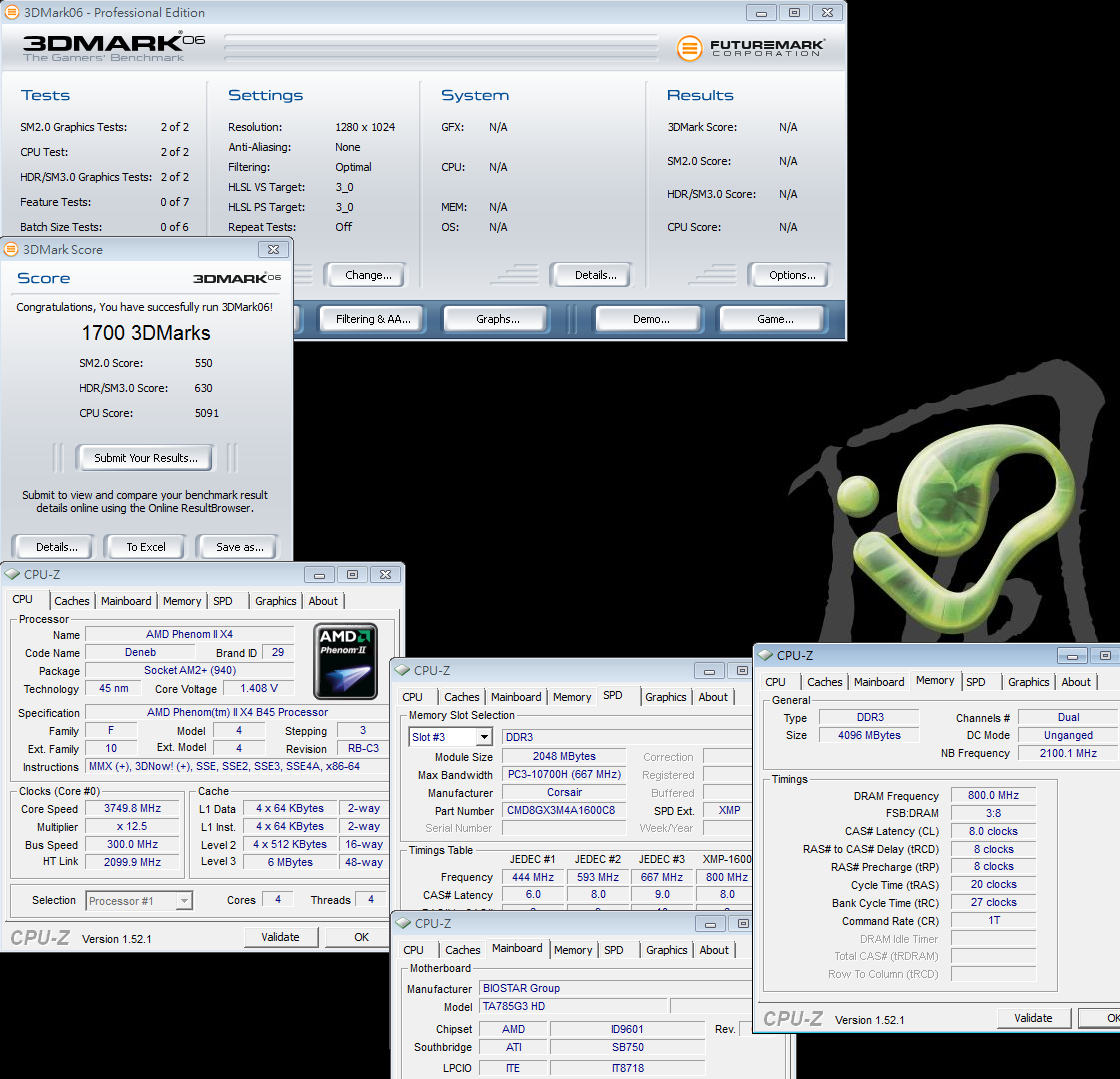The width and height of the screenshot is (1120, 1079).
Task: Click the NB Frequency 2100.1 MHz value
Action: pyautogui.click(x=1068, y=753)
